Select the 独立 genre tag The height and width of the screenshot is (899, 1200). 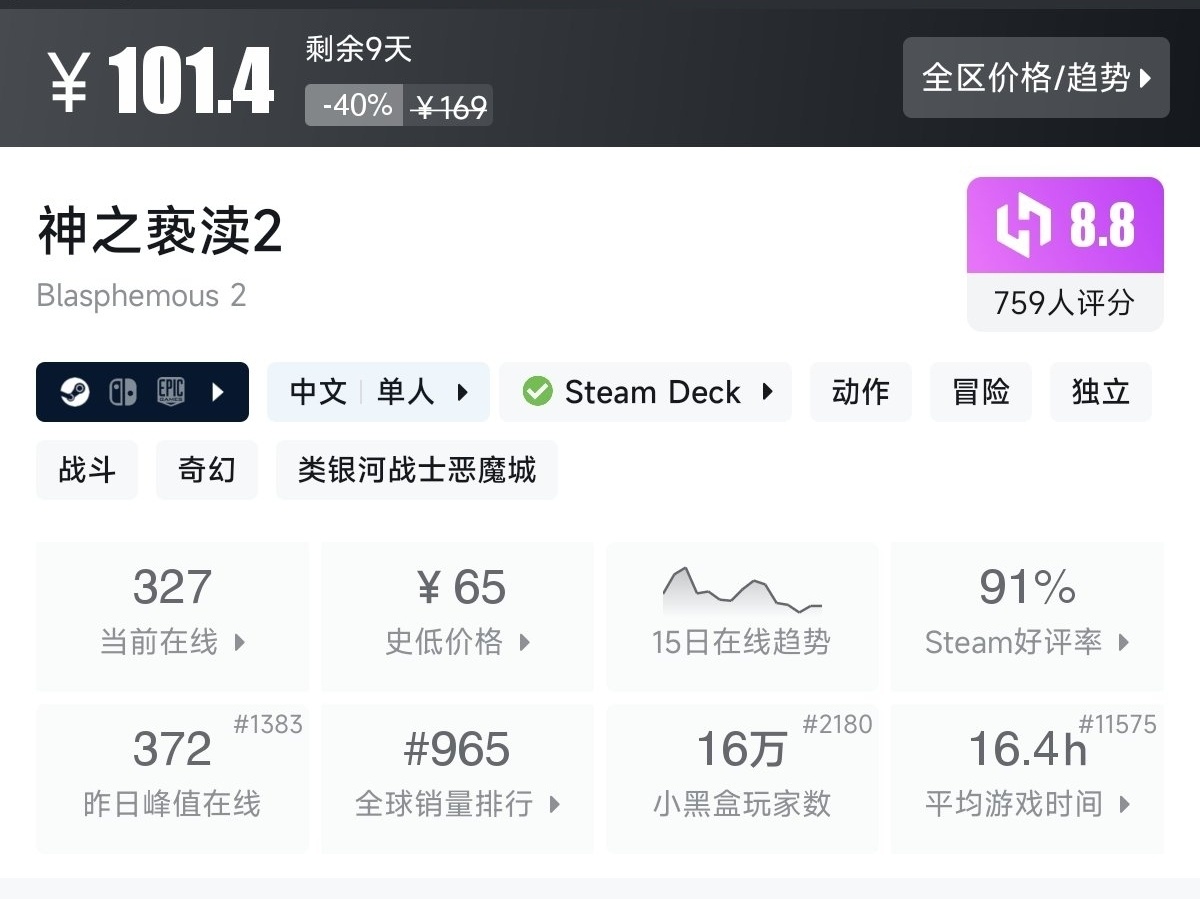(x=1100, y=392)
